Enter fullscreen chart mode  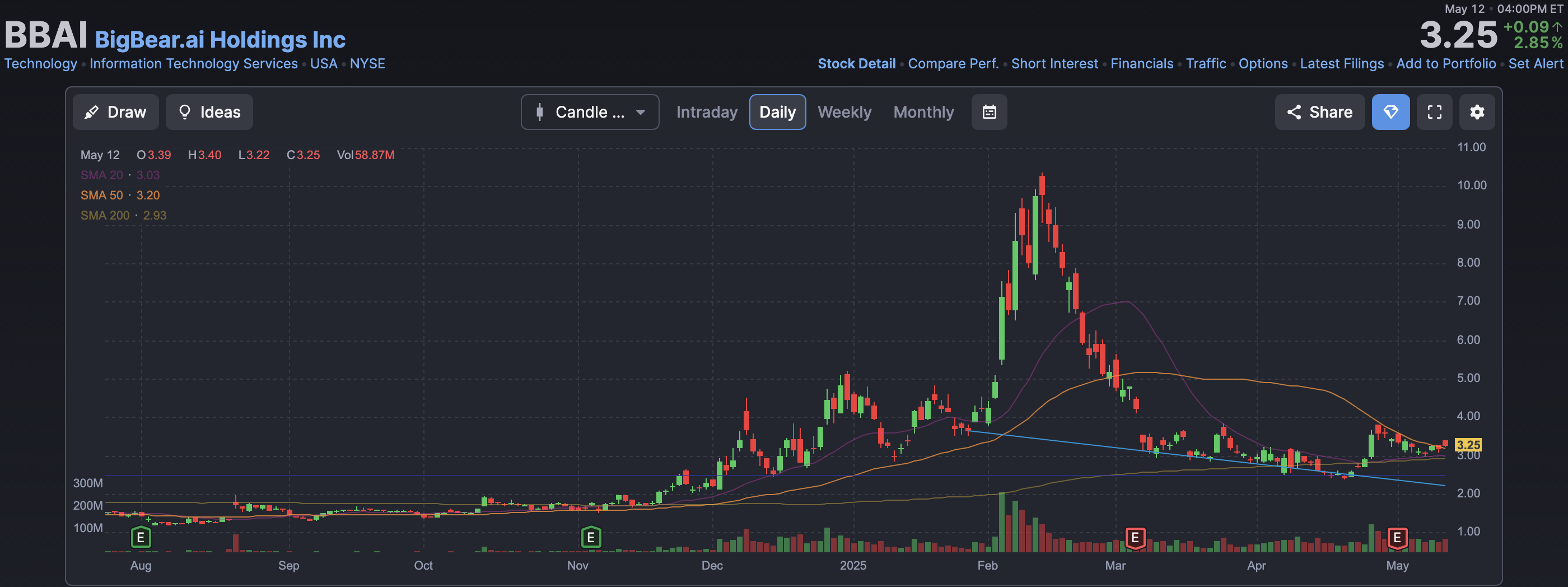coord(1434,112)
